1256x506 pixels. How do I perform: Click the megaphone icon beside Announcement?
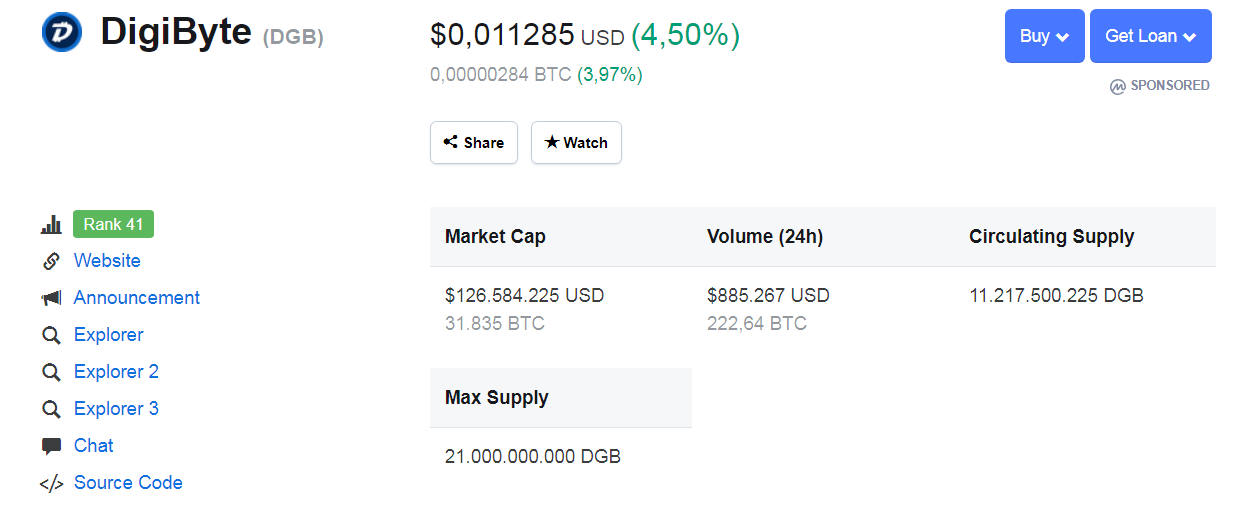click(x=51, y=298)
